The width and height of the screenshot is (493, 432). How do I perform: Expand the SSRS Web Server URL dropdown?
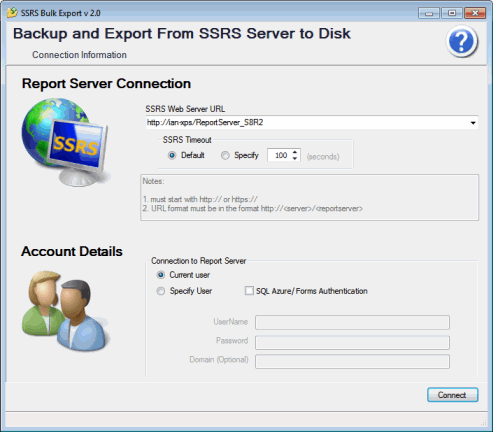pyautogui.click(x=473, y=123)
